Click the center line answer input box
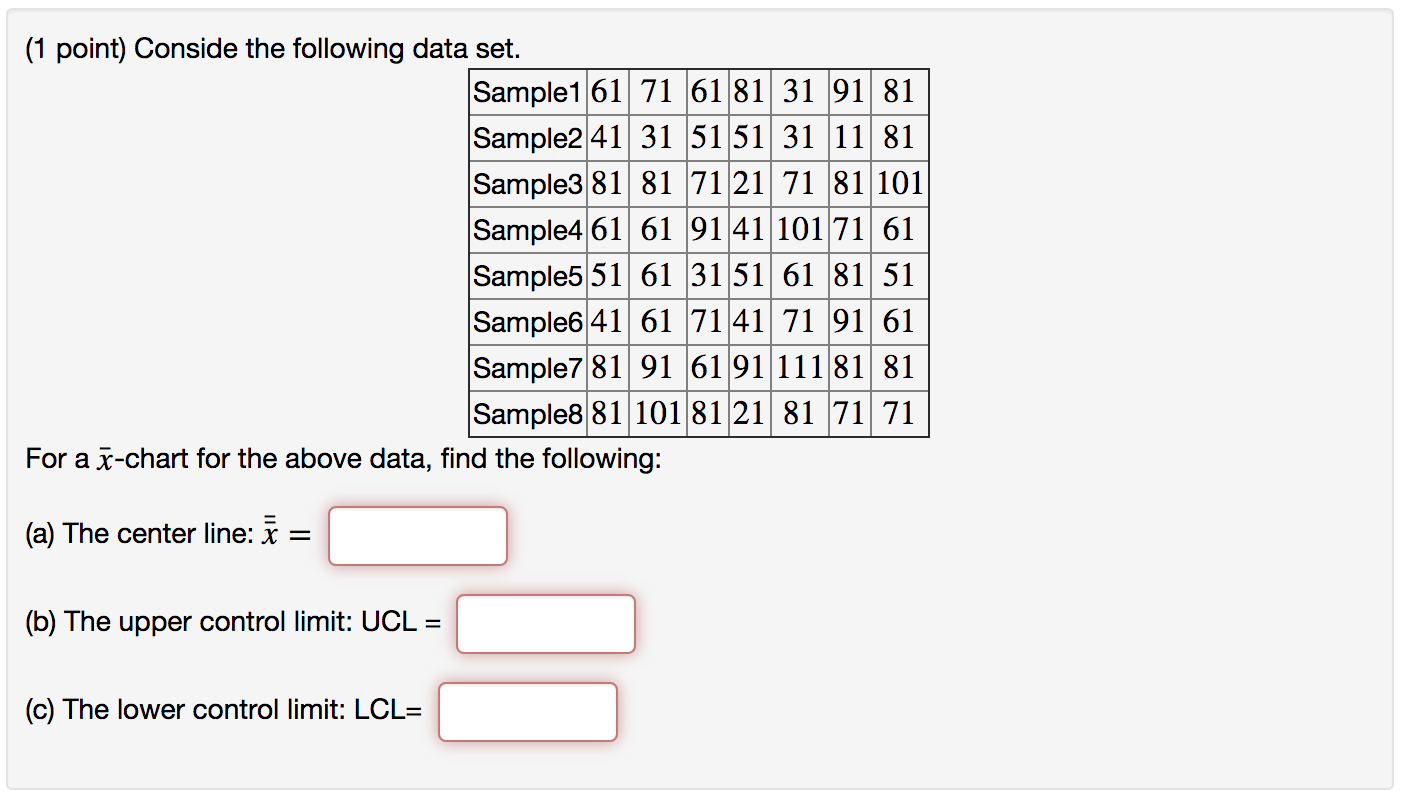Viewport: 1424px width, 802px height. [418, 536]
